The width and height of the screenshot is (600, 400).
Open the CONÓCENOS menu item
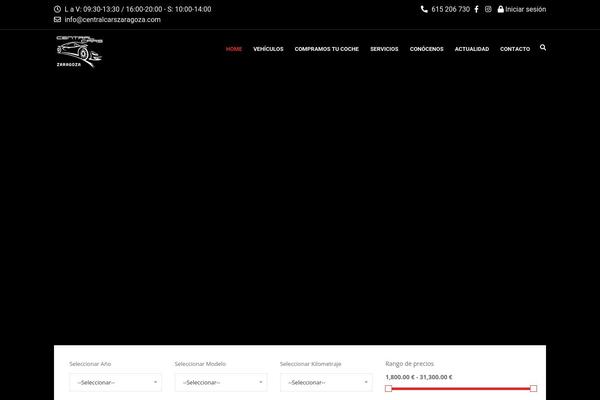pyautogui.click(x=427, y=49)
